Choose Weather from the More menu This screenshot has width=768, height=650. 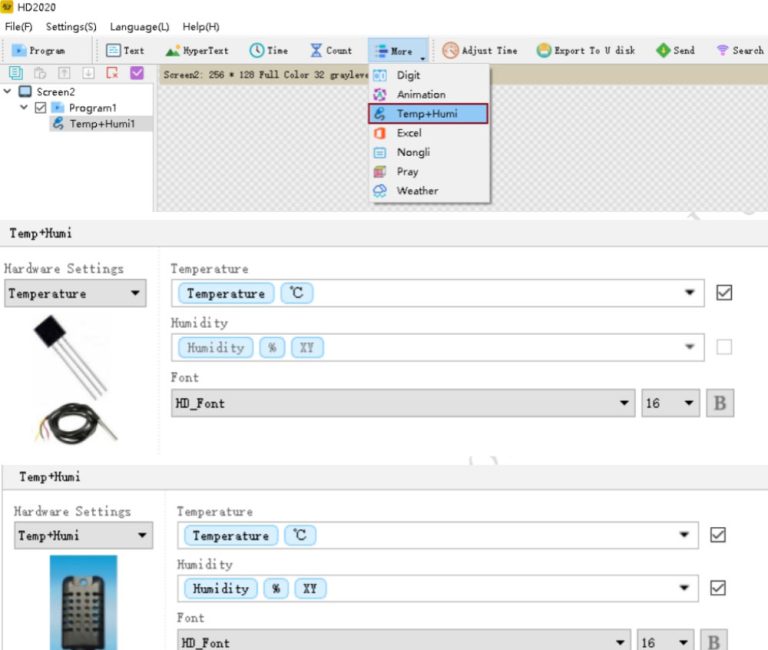417,191
